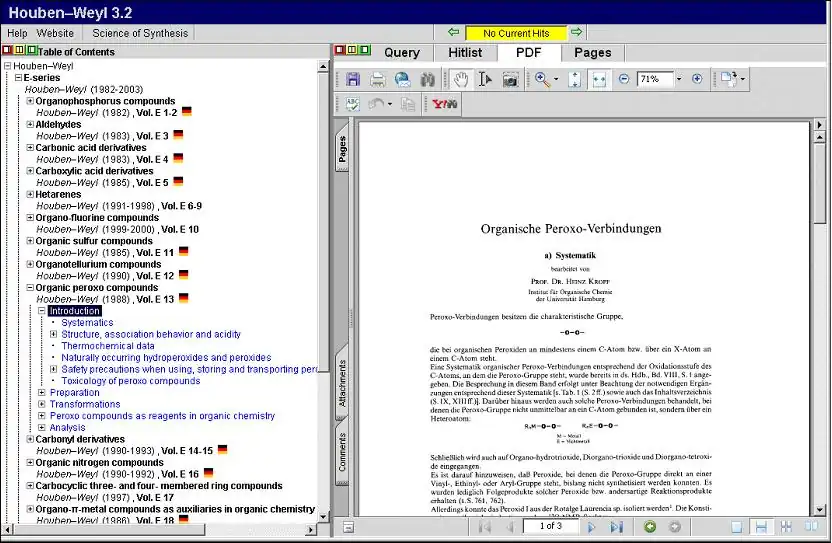
Task: Click the page number field
Action: pyautogui.click(x=550, y=526)
